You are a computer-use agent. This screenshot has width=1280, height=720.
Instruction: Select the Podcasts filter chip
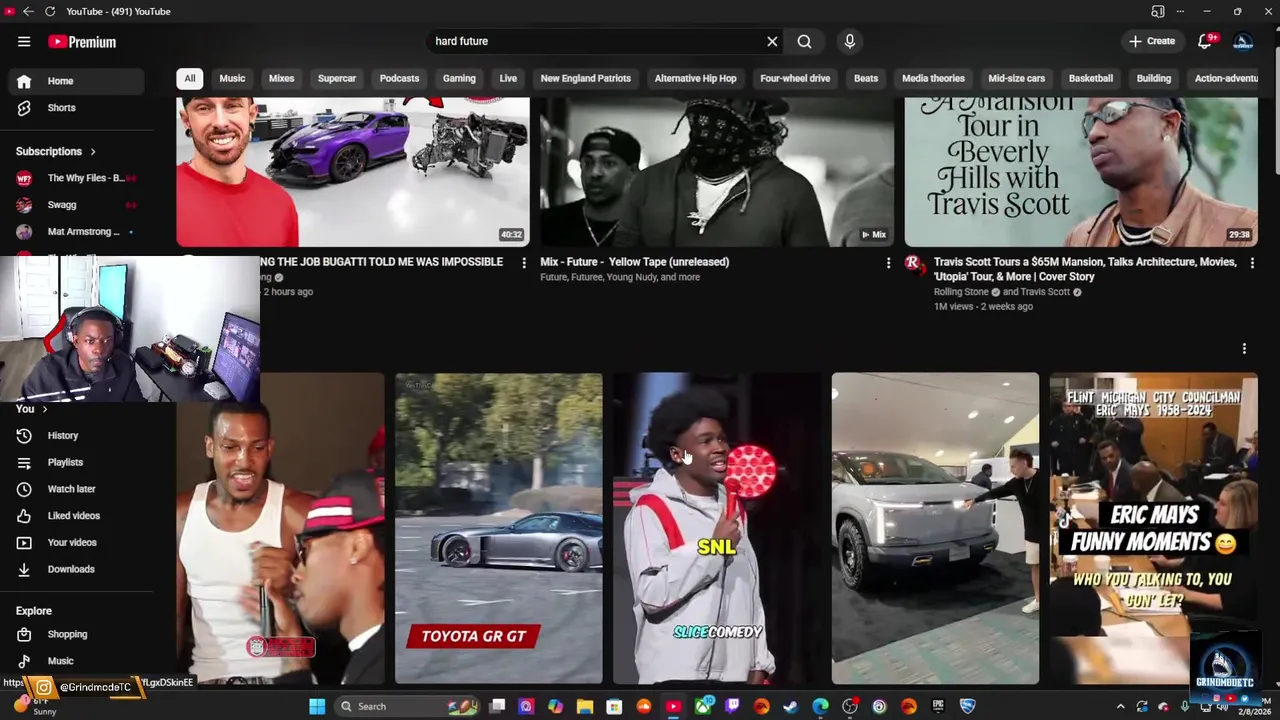tap(399, 78)
